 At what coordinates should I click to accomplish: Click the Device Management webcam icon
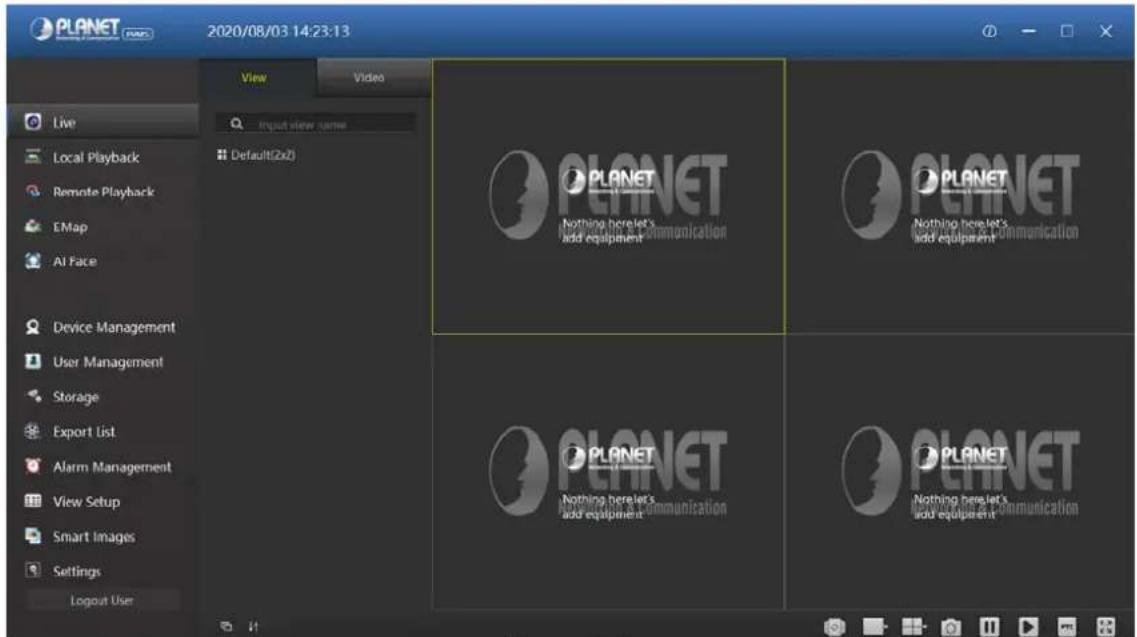click(33, 327)
